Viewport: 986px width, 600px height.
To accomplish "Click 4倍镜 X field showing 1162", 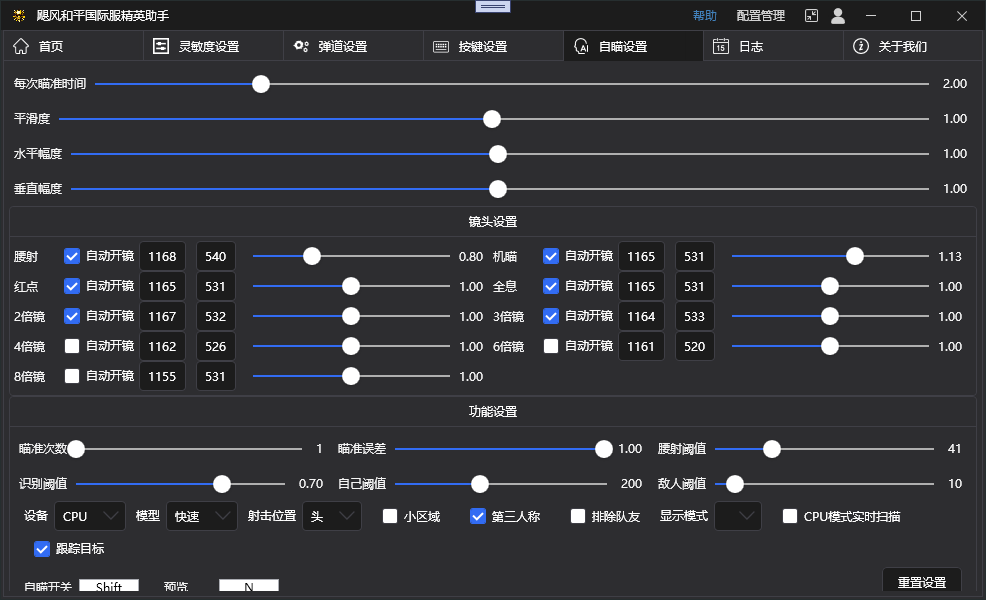I will pos(162,346).
